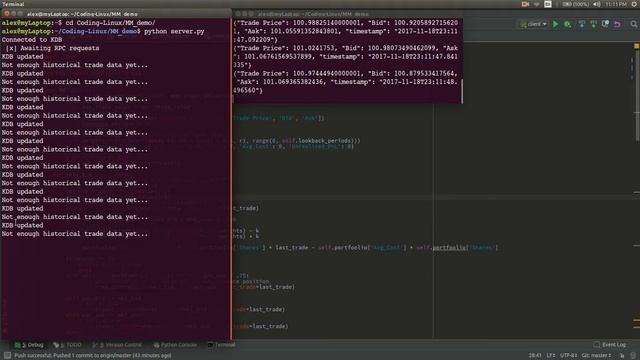This screenshot has width=640, height=360.
Task: Open the system gear menu in top panel
Action: point(634,4)
